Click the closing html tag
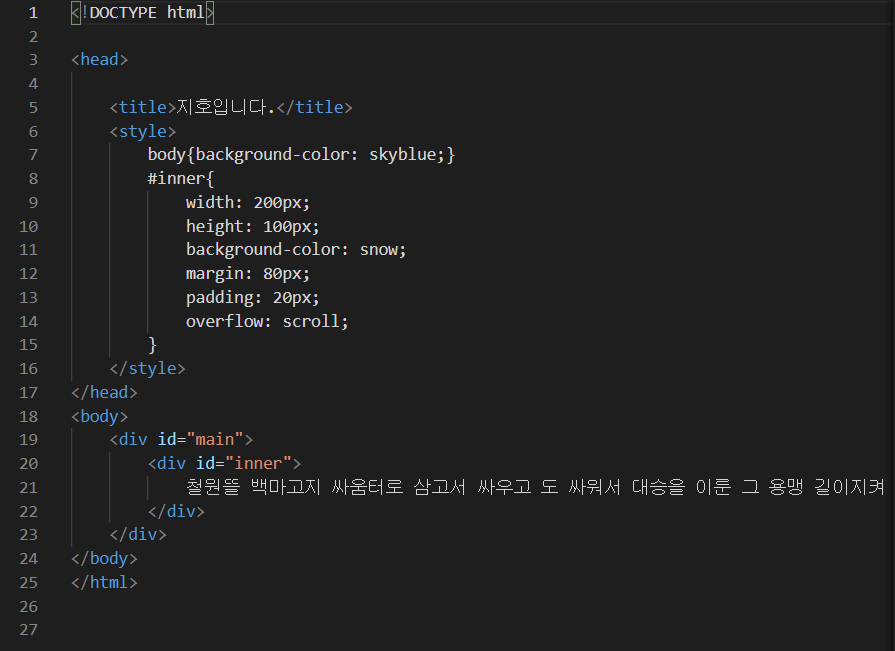This screenshot has width=895, height=651. 104,583
